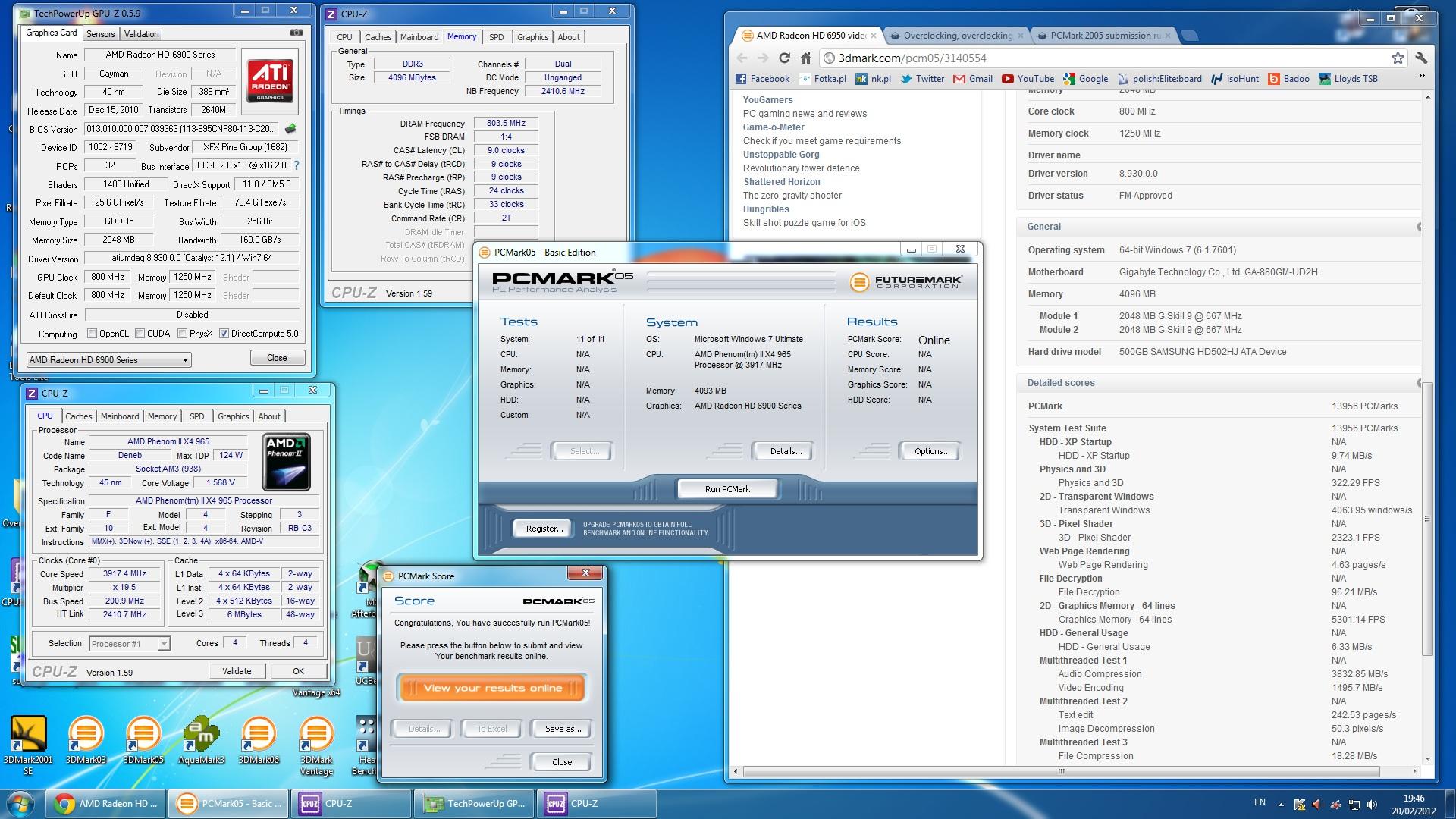Click the page vertical scrollbar in Chrome
This screenshot has height=819, width=1456.
(x=1428, y=518)
